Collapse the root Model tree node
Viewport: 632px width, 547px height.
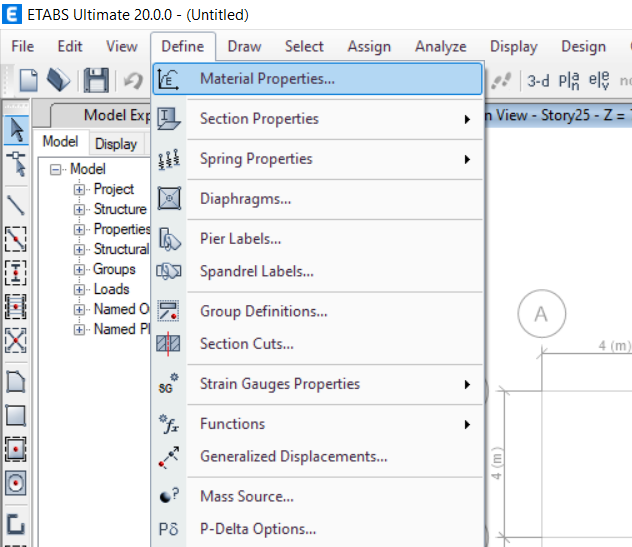pos(55,169)
